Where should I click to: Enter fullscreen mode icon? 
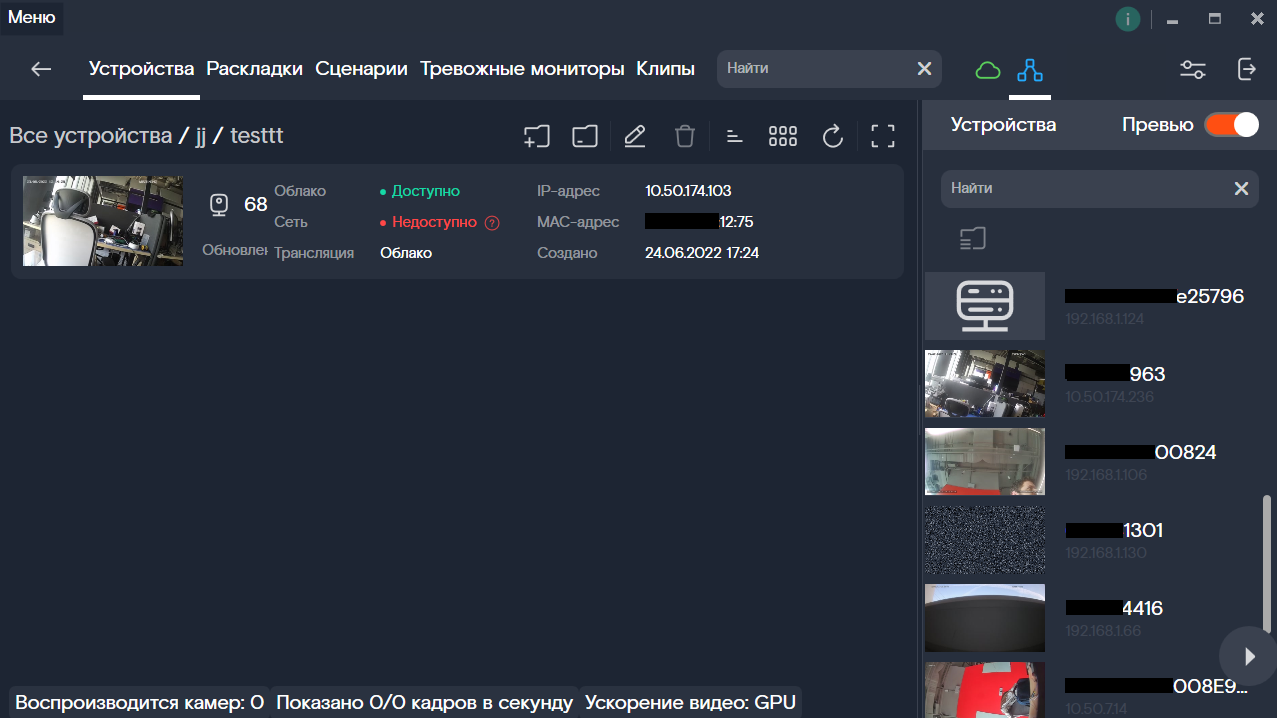pyautogui.click(x=883, y=136)
